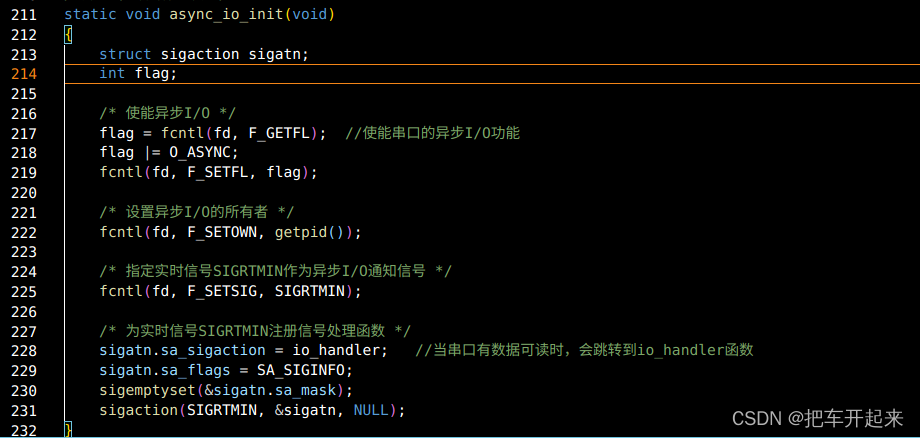Click F_SETOWN in the fcntl call
920x438 pixels.
click(221, 232)
